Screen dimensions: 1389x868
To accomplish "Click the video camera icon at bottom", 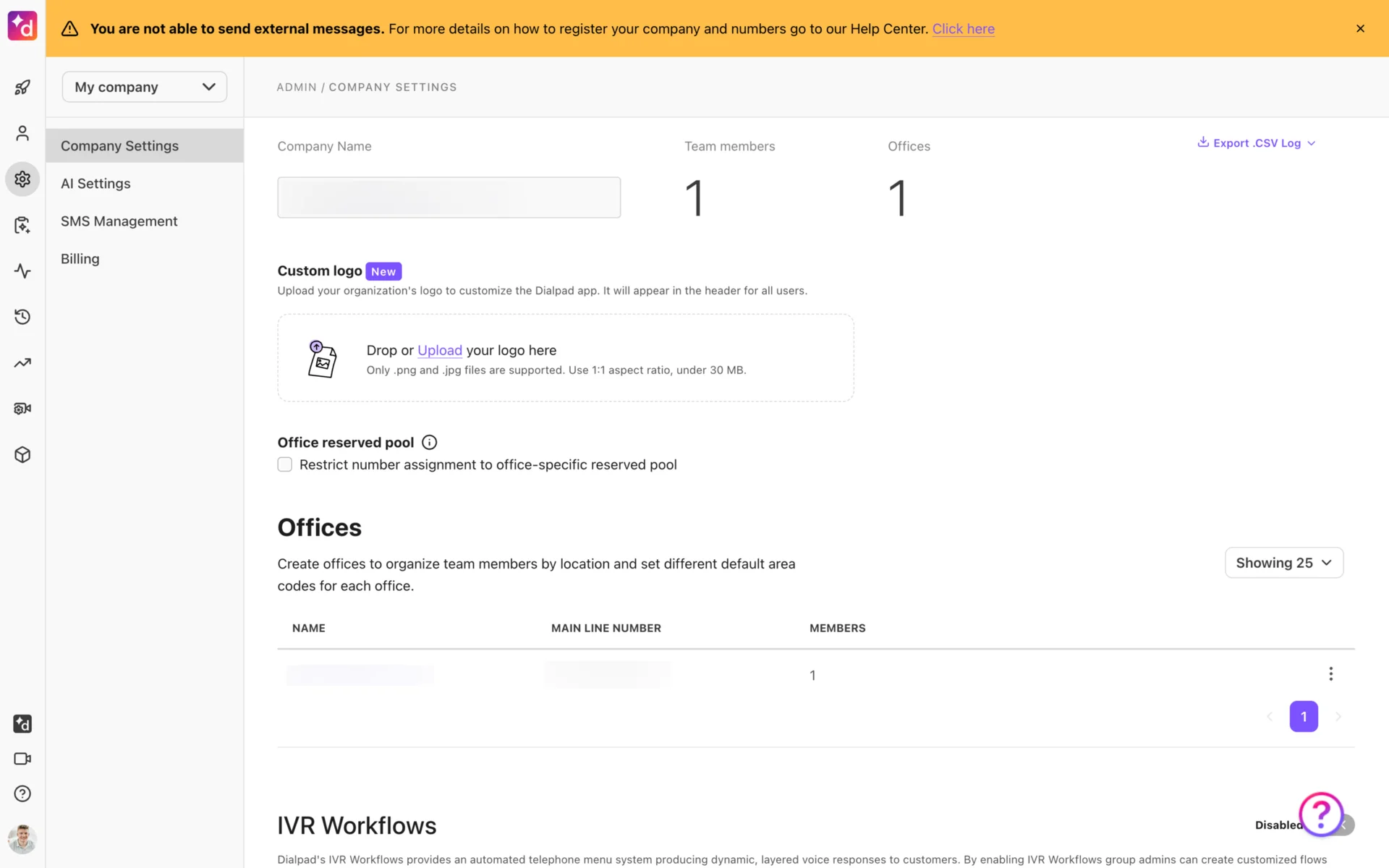I will click(22, 759).
